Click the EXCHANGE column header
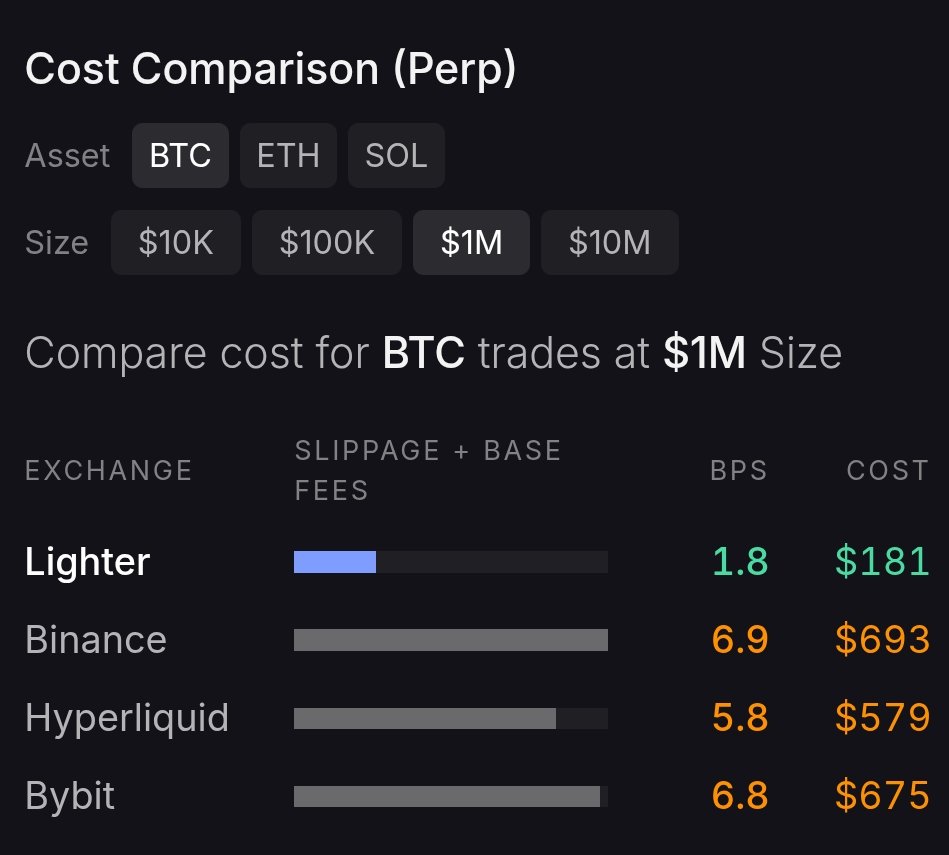949x855 pixels. 108,470
